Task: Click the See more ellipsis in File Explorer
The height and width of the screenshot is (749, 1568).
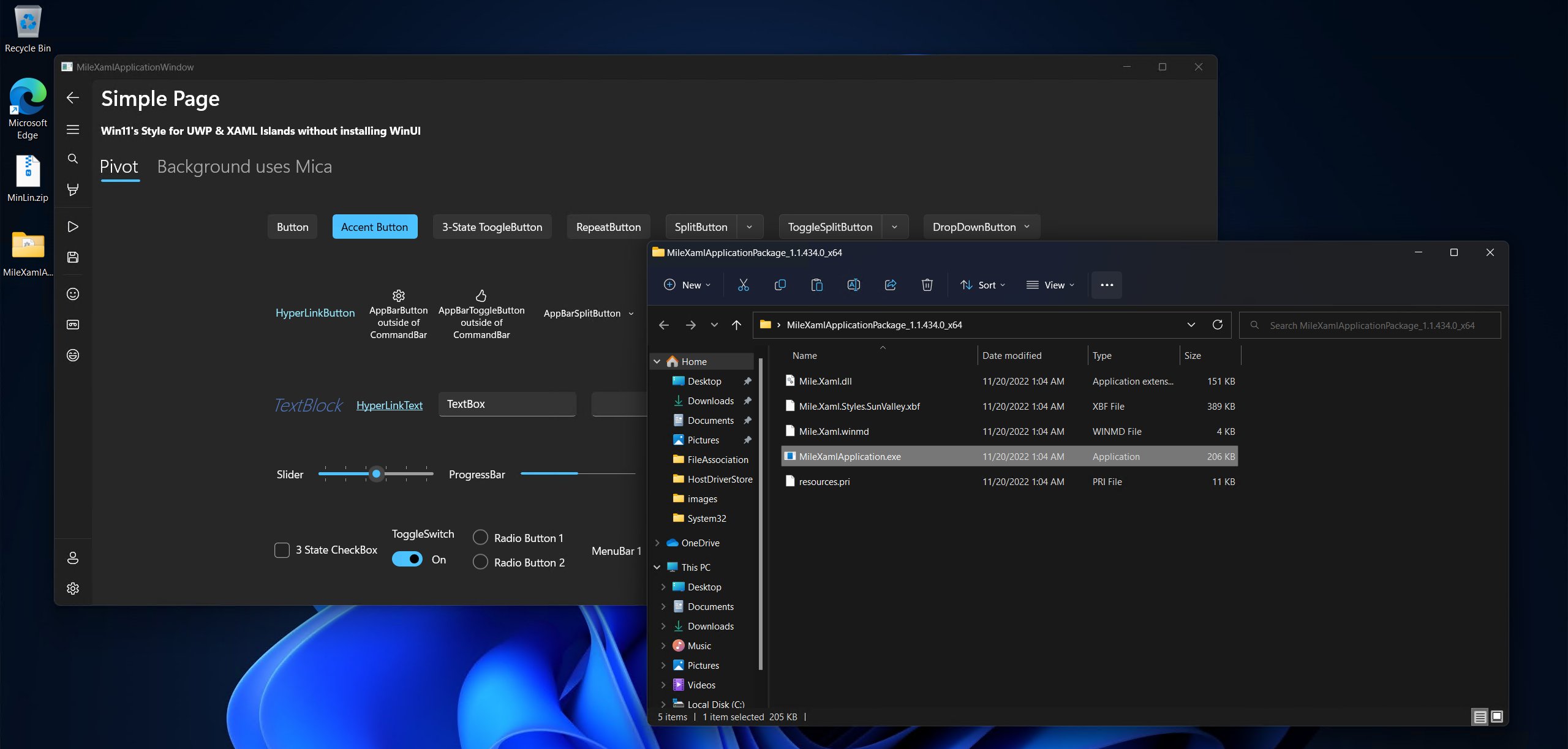Action: pos(1107,285)
